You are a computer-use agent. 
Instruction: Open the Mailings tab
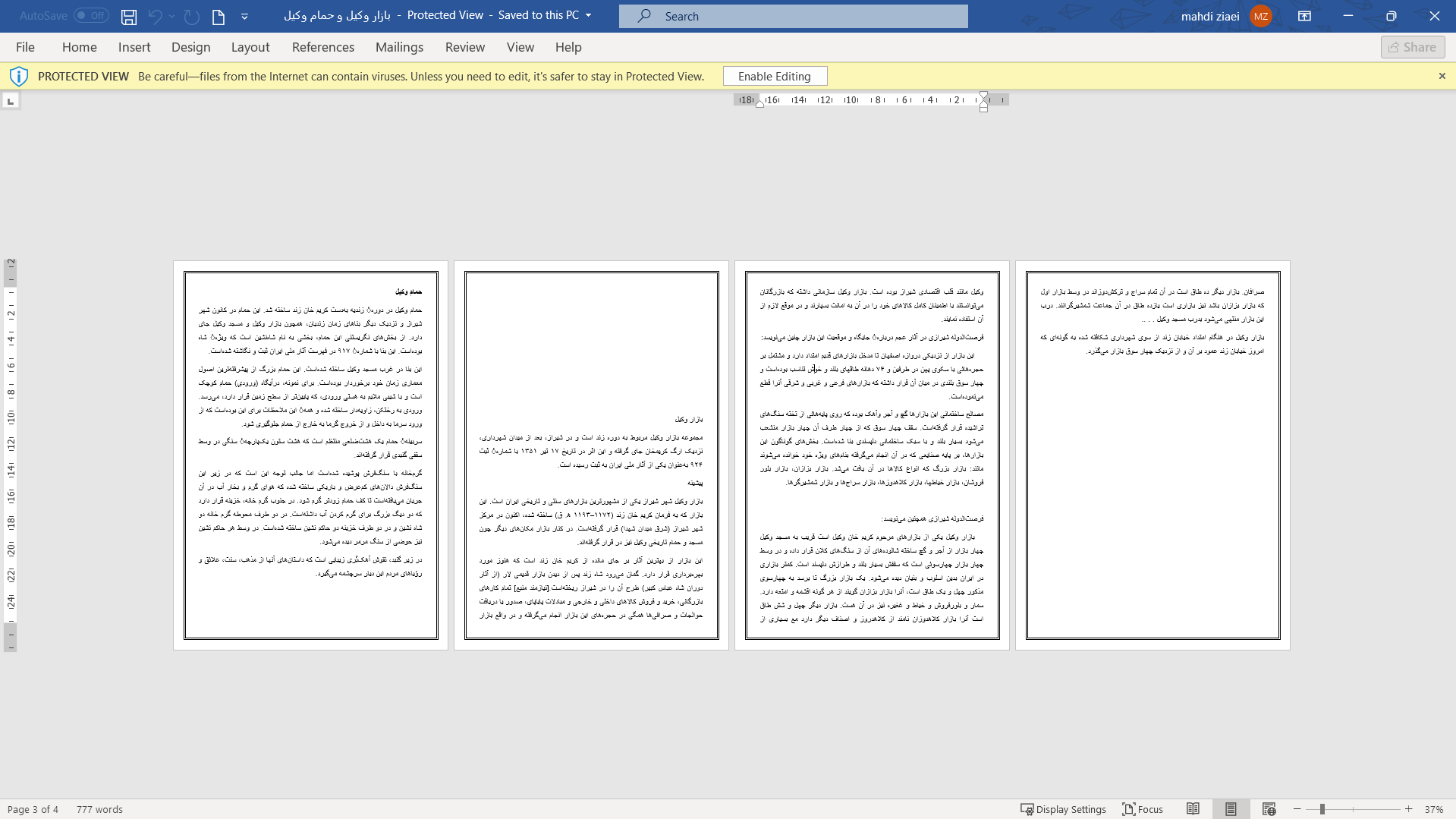[x=400, y=47]
